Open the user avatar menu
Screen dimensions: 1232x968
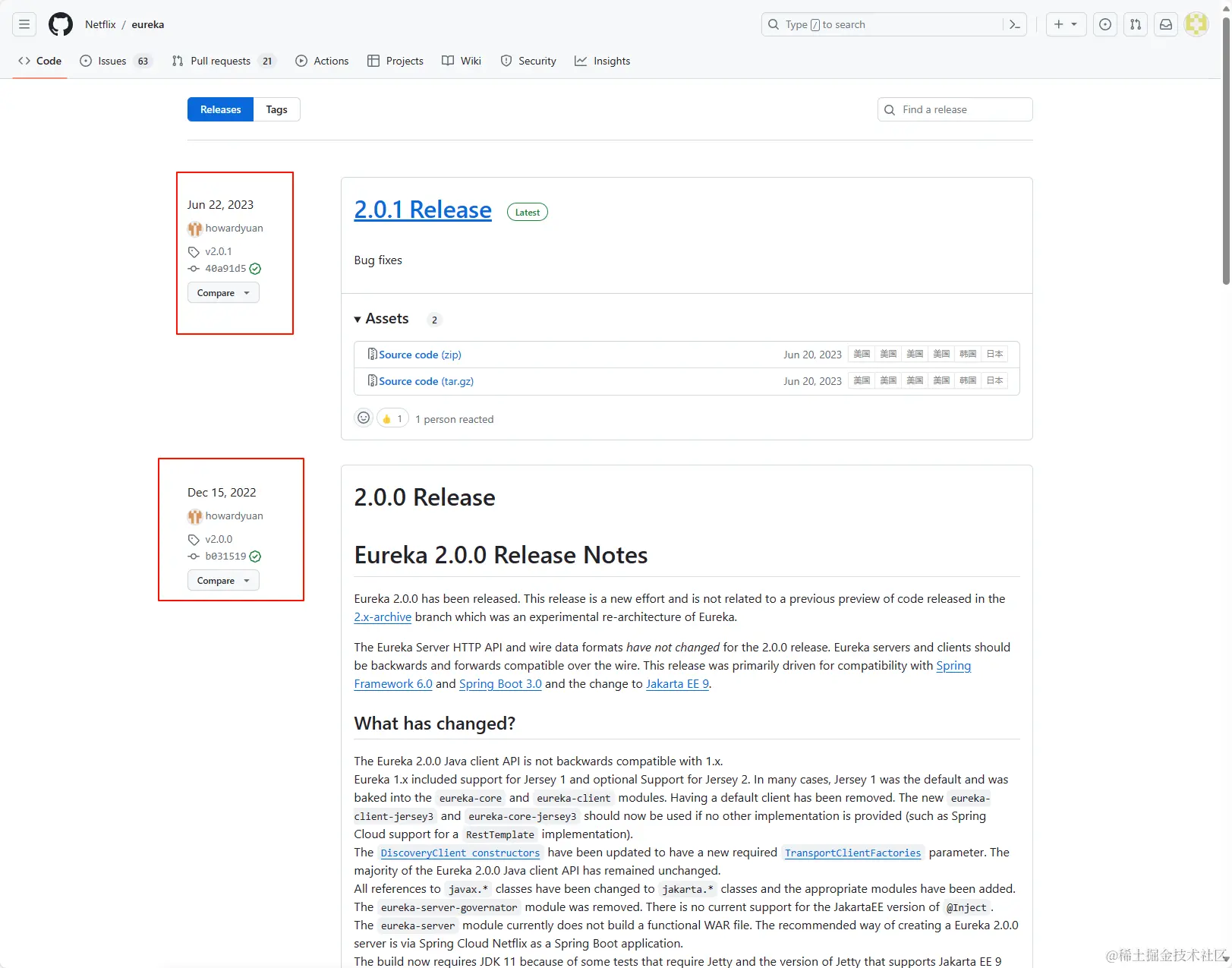pyautogui.click(x=1196, y=24)
